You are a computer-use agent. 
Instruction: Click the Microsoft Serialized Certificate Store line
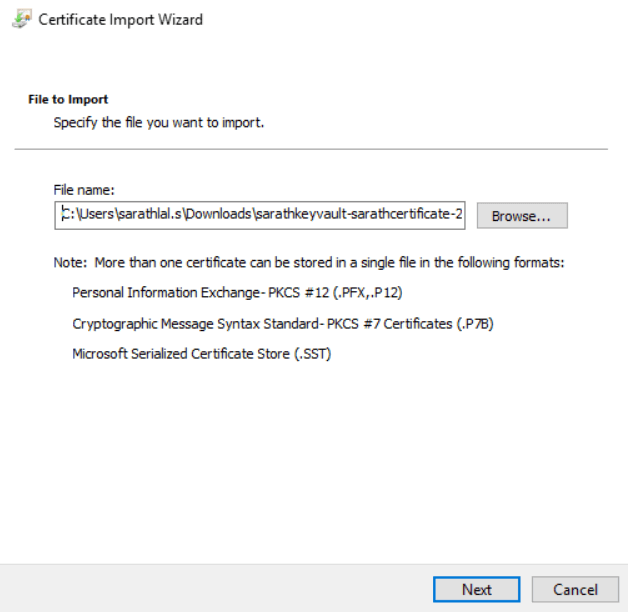click(200, 353)
